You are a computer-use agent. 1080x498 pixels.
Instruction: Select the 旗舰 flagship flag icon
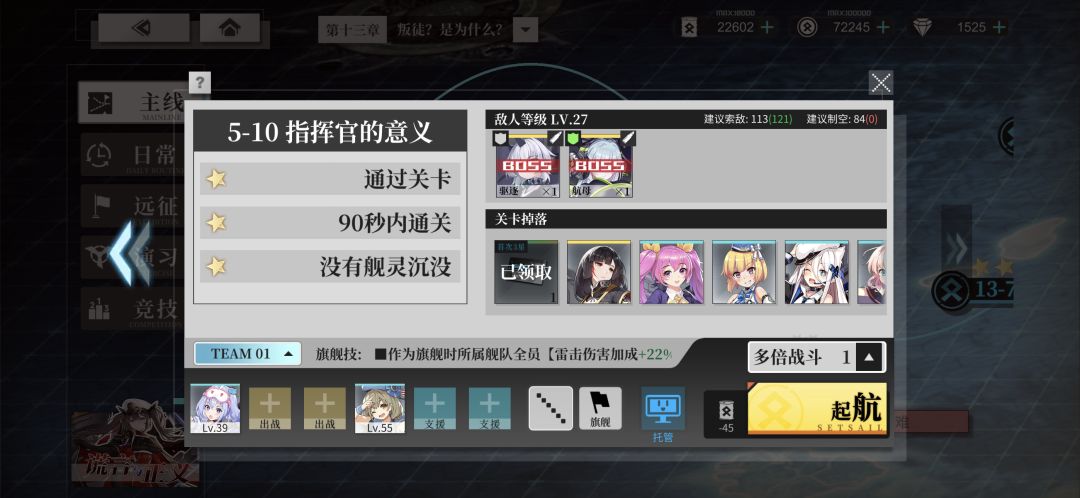click(x=600, y=408)
